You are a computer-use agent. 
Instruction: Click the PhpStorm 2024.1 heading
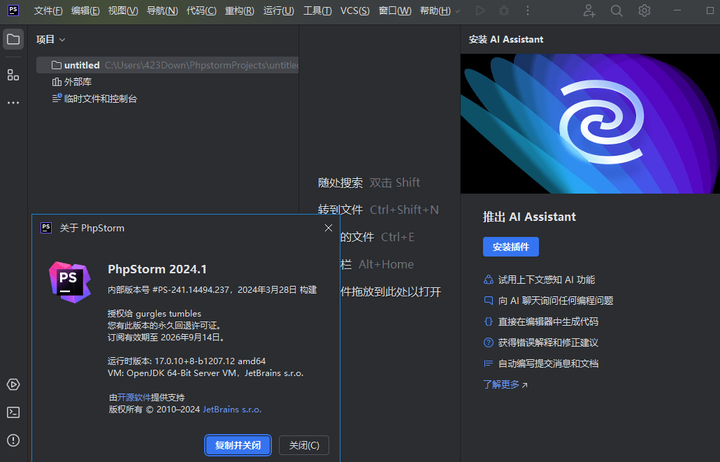(x=157, y=269)
